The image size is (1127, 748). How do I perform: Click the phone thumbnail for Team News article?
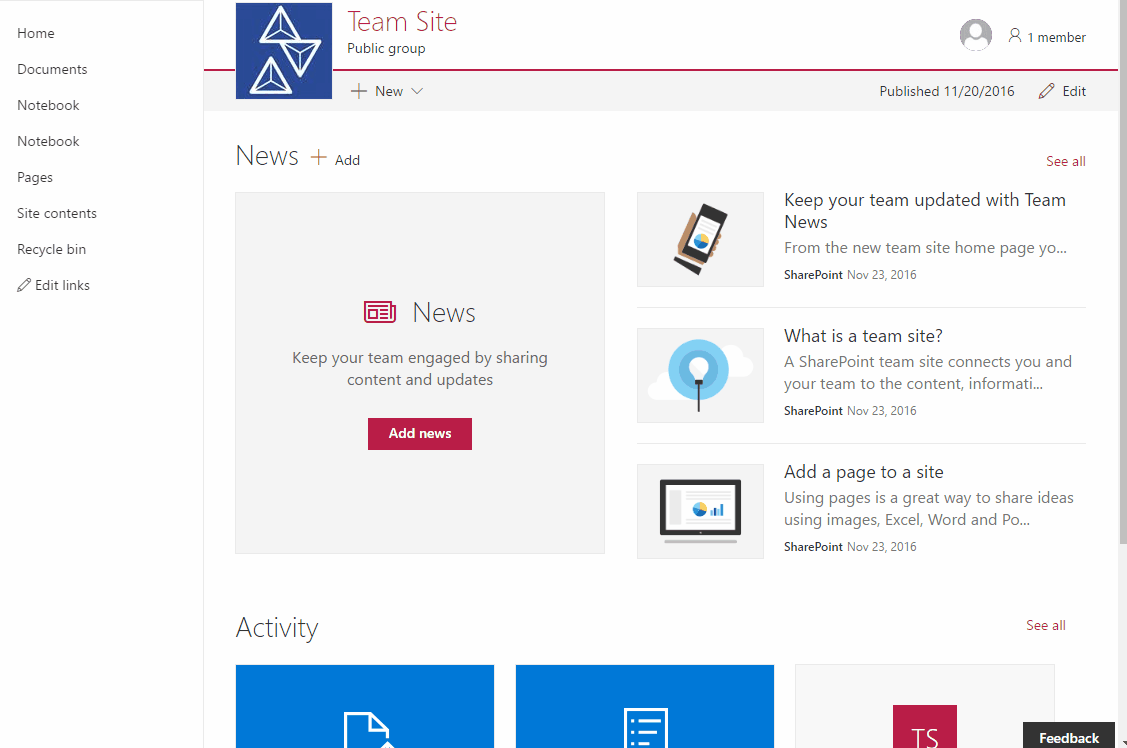coord(700,239)
